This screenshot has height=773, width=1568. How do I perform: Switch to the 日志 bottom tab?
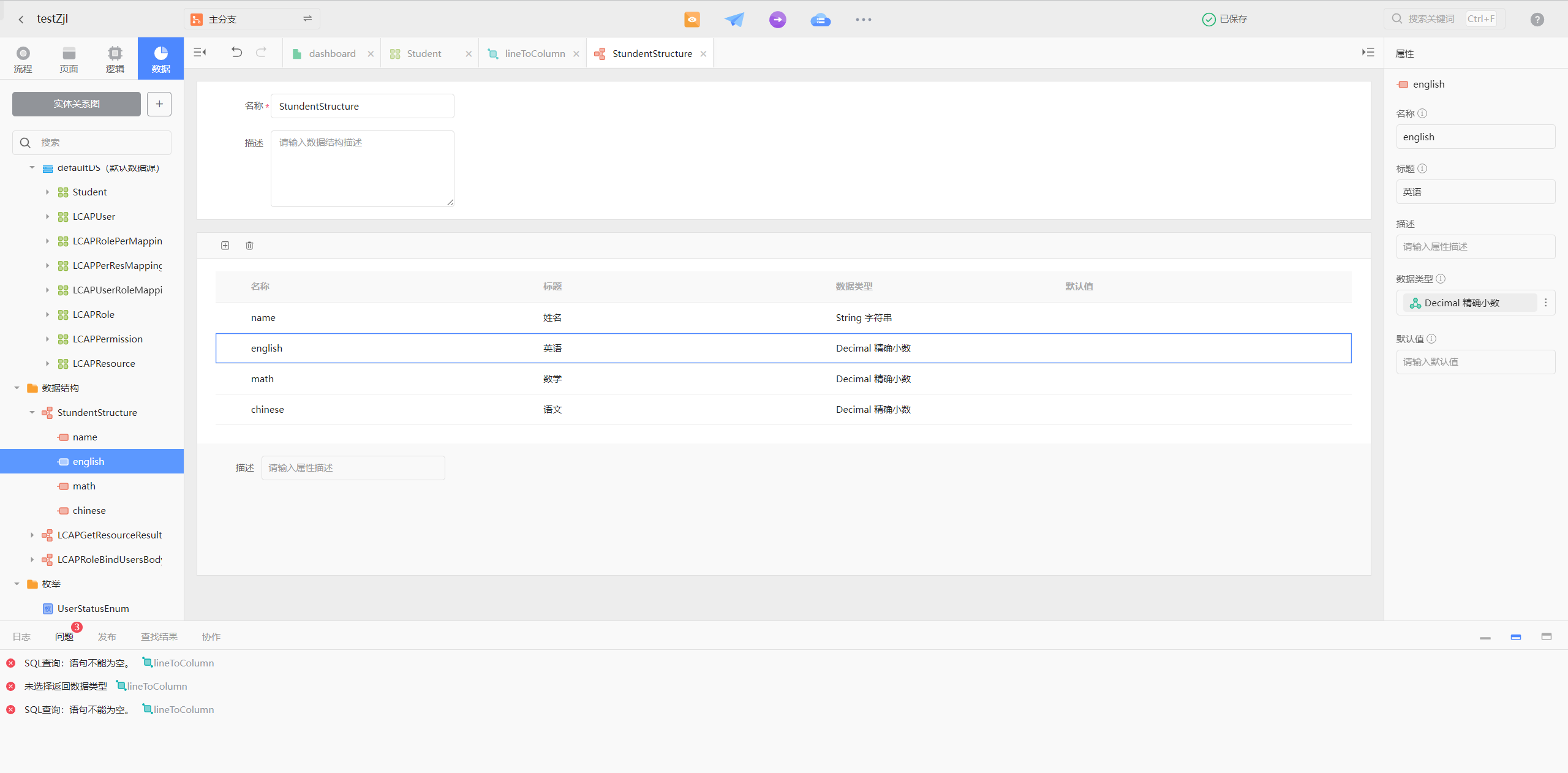(21, 637)
